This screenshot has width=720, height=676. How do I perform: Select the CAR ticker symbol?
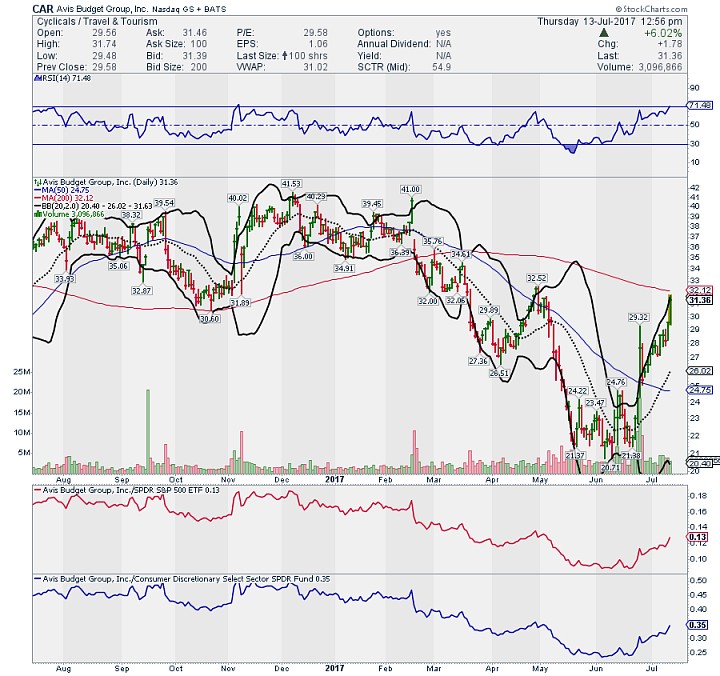point(43,9)
